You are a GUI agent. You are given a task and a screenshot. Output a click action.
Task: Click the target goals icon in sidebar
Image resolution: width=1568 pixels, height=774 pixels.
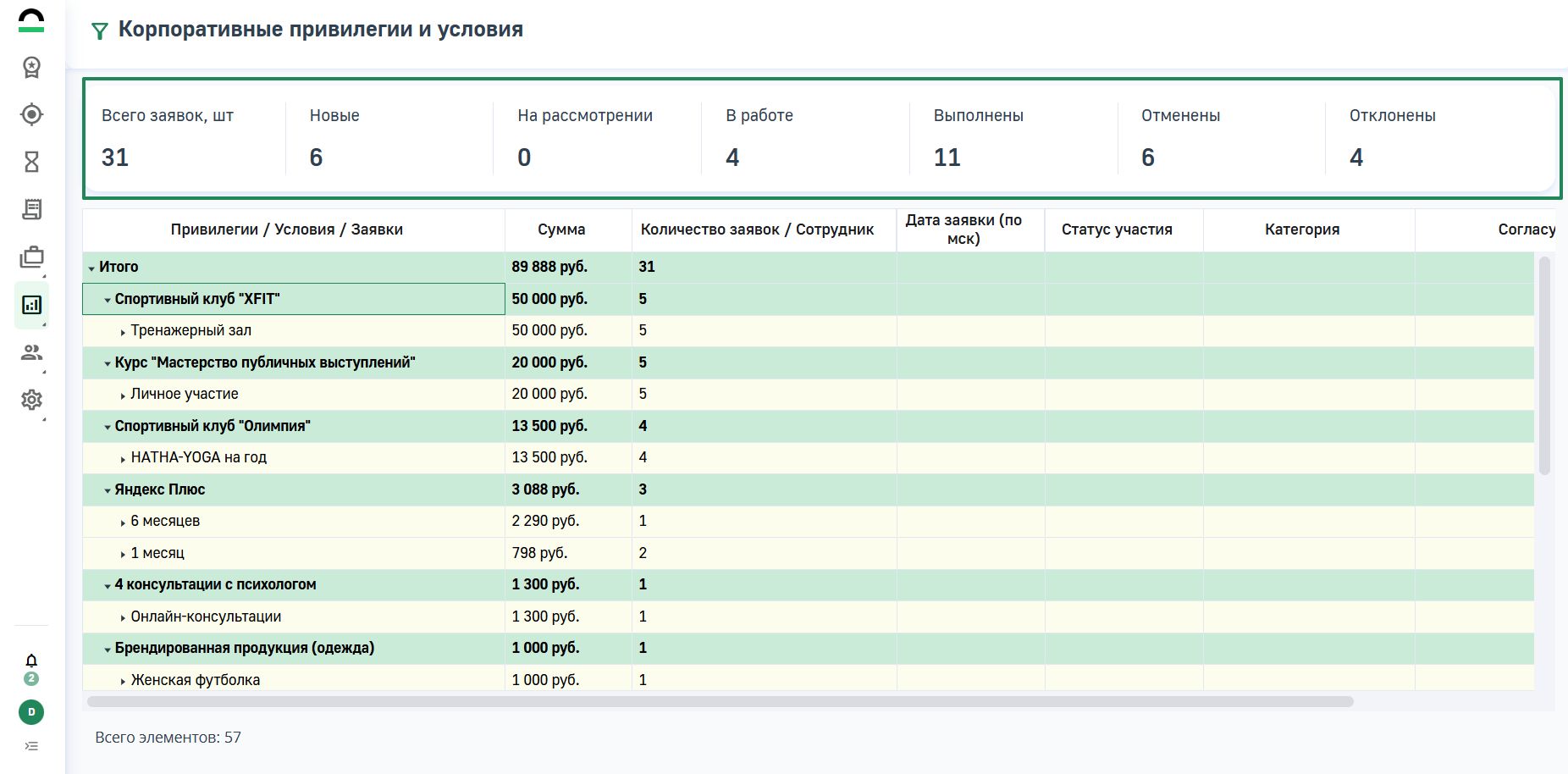coord(31,114)
